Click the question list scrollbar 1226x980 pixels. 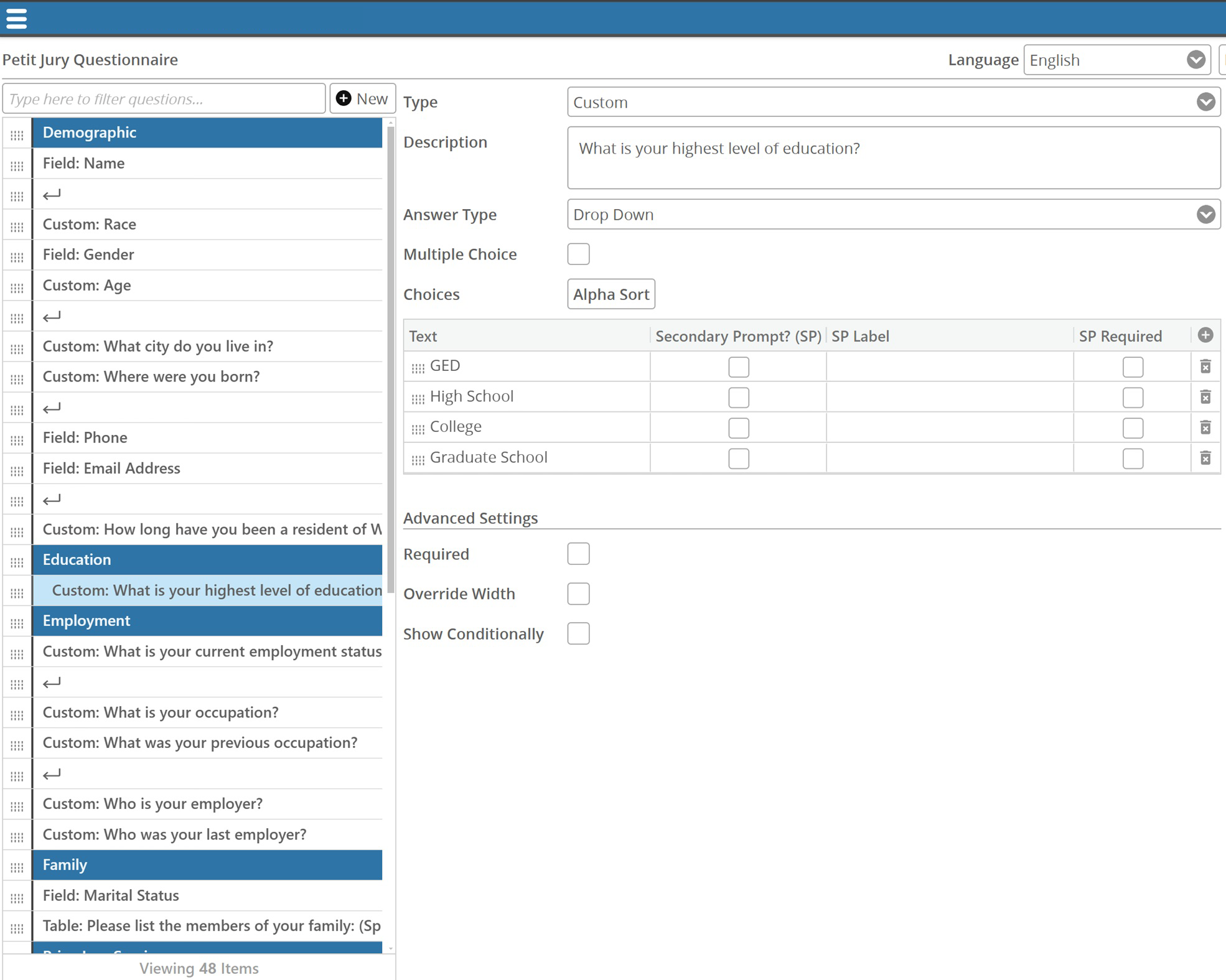pyautogui.click(x=390, y=361)
